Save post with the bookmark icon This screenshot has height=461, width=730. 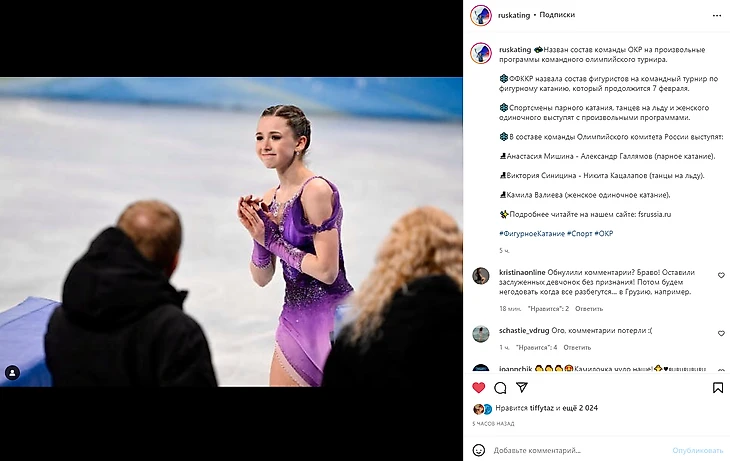(x=717, y=387)
